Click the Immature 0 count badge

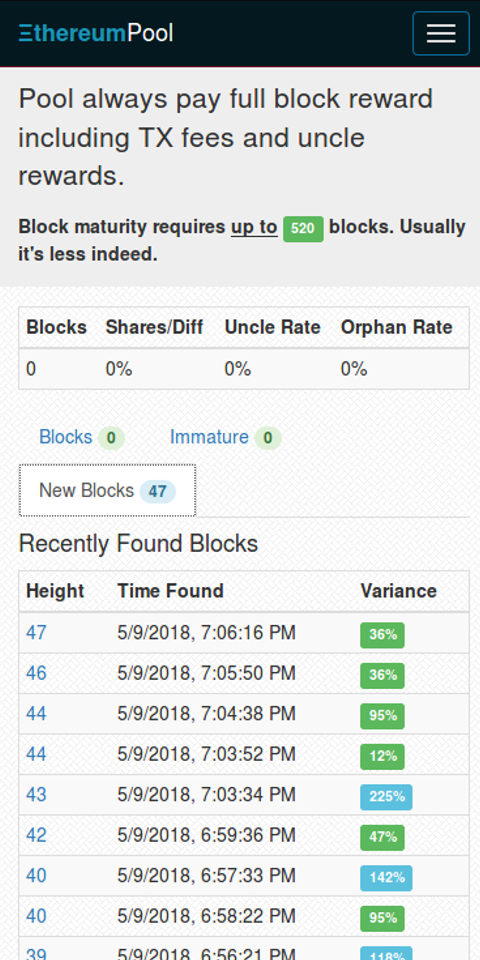pos(268,438)
